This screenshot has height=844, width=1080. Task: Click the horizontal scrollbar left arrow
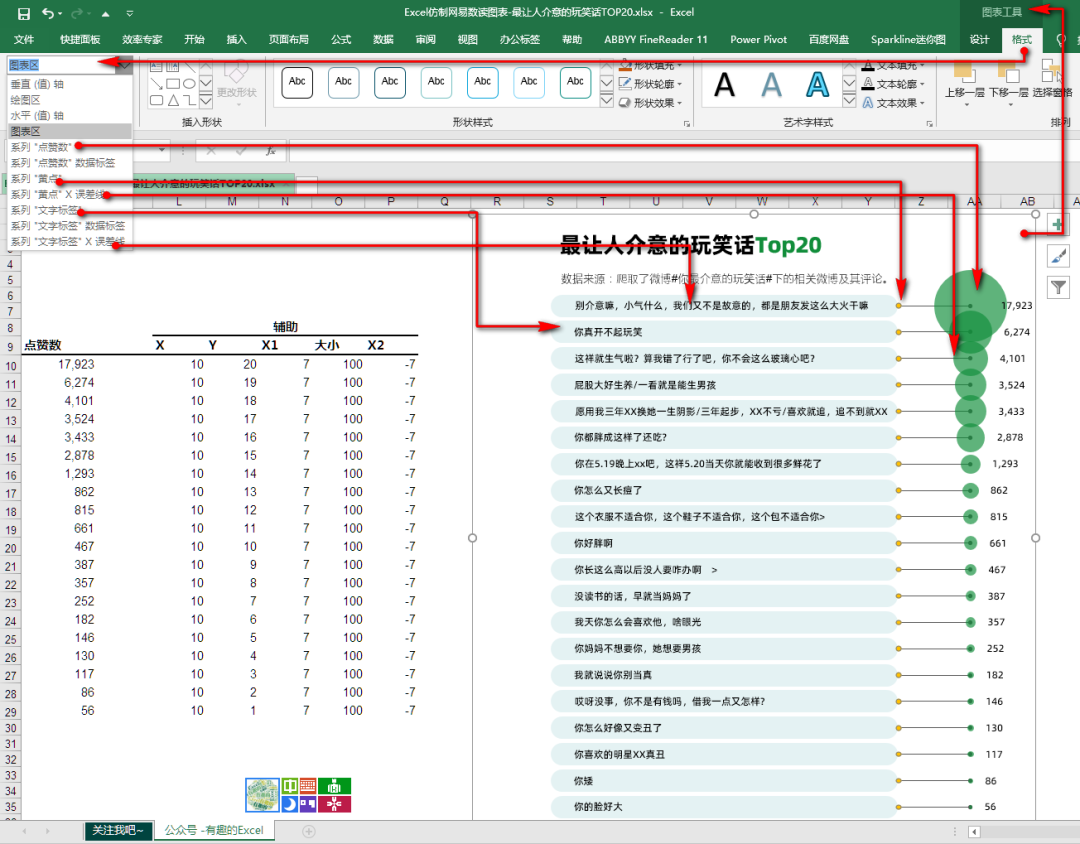coord(974,832)
